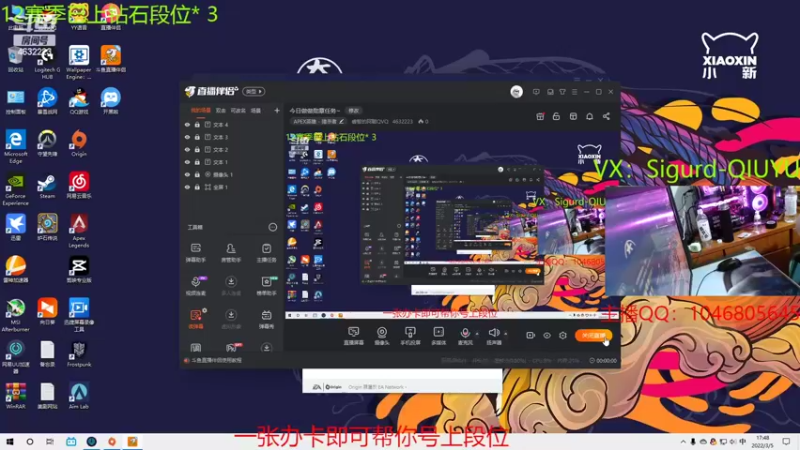800x450 pixels.
Task: Expand microphone options with the small arrow
Action: click(477, 334)
